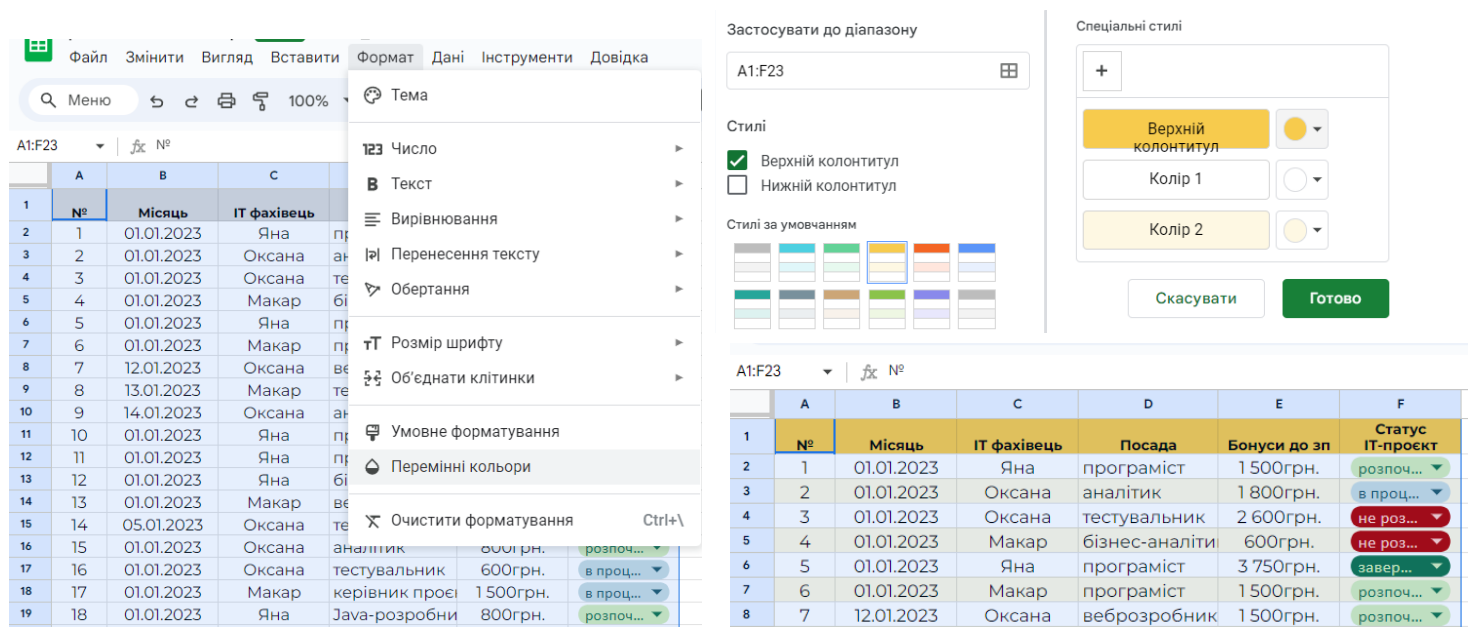Select the paint format roller icon
Screen dimensions: 1470x632
(x=261, y=101)
